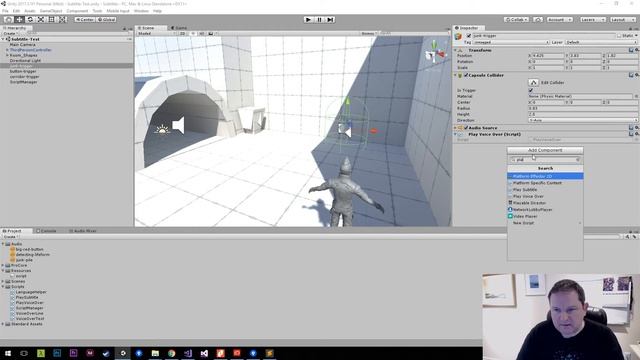Click the directional light sun gizmo

tap(162, 130)
